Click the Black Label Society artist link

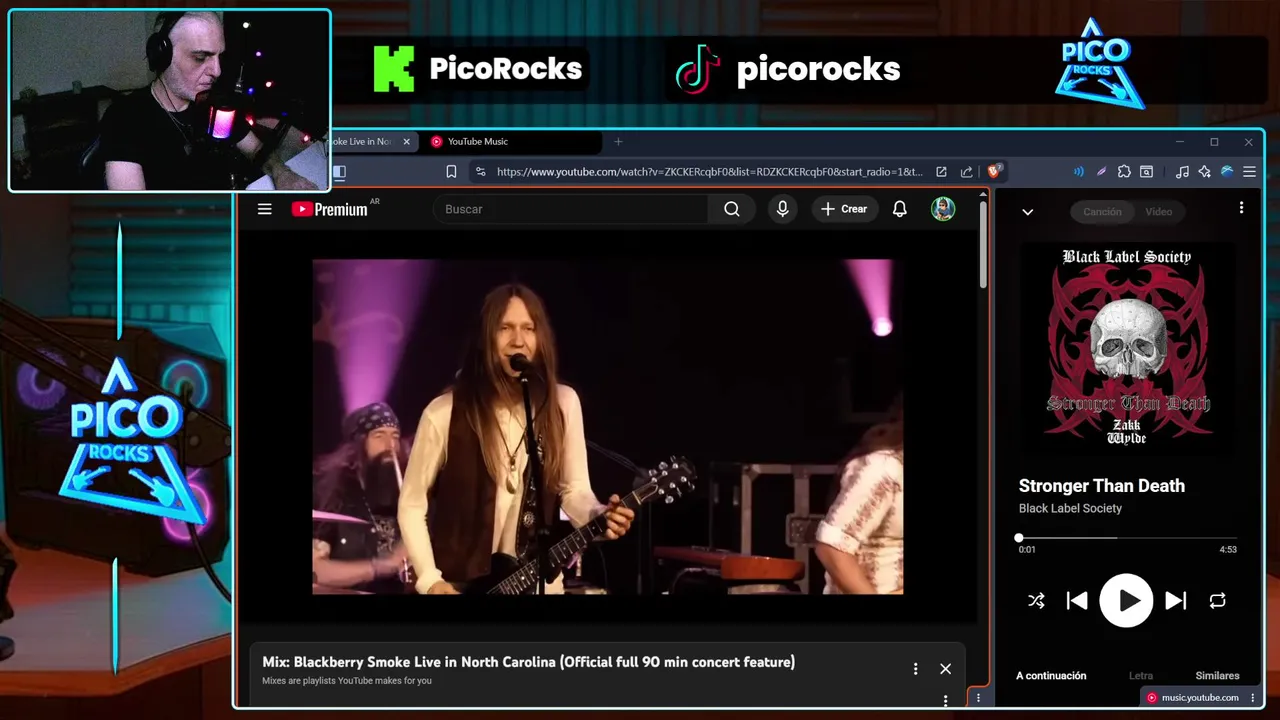[1070, 508]
